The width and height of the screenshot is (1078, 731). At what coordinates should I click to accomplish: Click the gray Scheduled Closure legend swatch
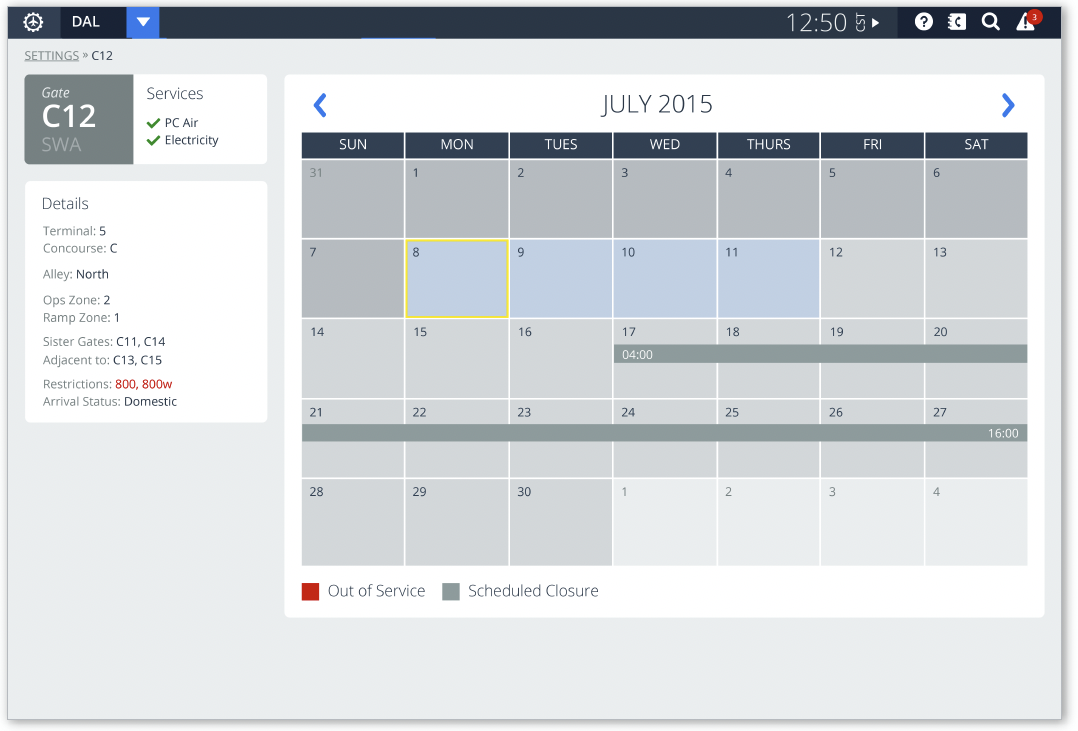tap(451, 592)
